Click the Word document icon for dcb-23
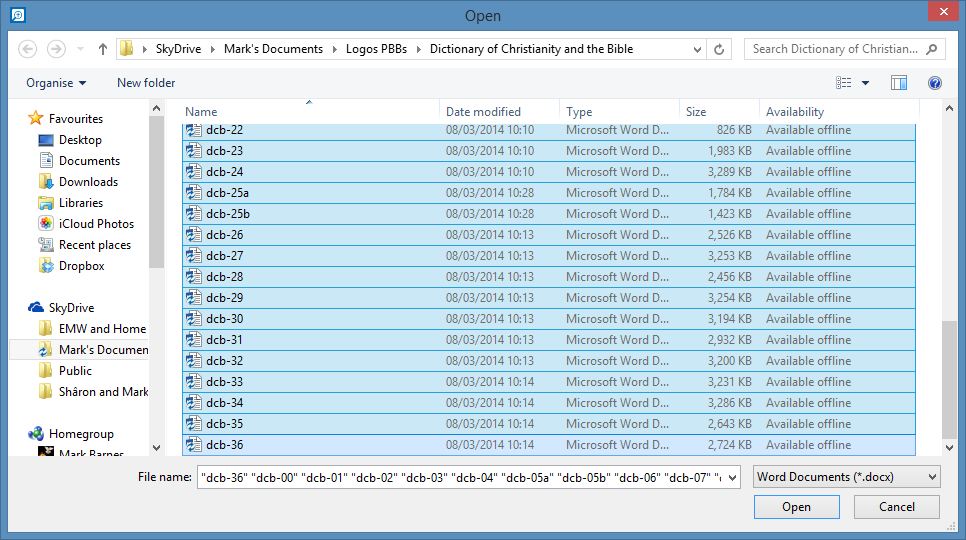Screen dimensions: 966x540 tap(194, 150)
